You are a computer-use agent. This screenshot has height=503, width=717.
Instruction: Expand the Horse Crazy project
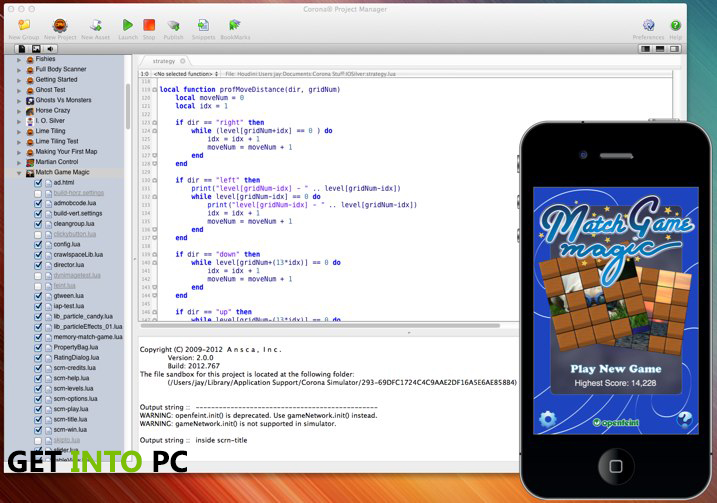tap(19, 111)
